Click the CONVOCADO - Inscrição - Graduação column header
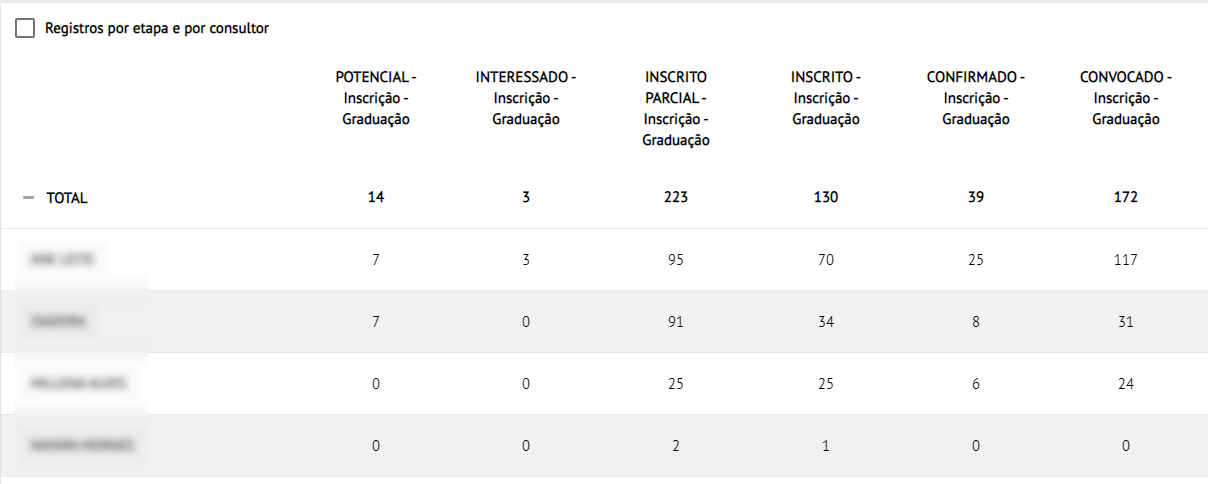 pos(1126,98)
